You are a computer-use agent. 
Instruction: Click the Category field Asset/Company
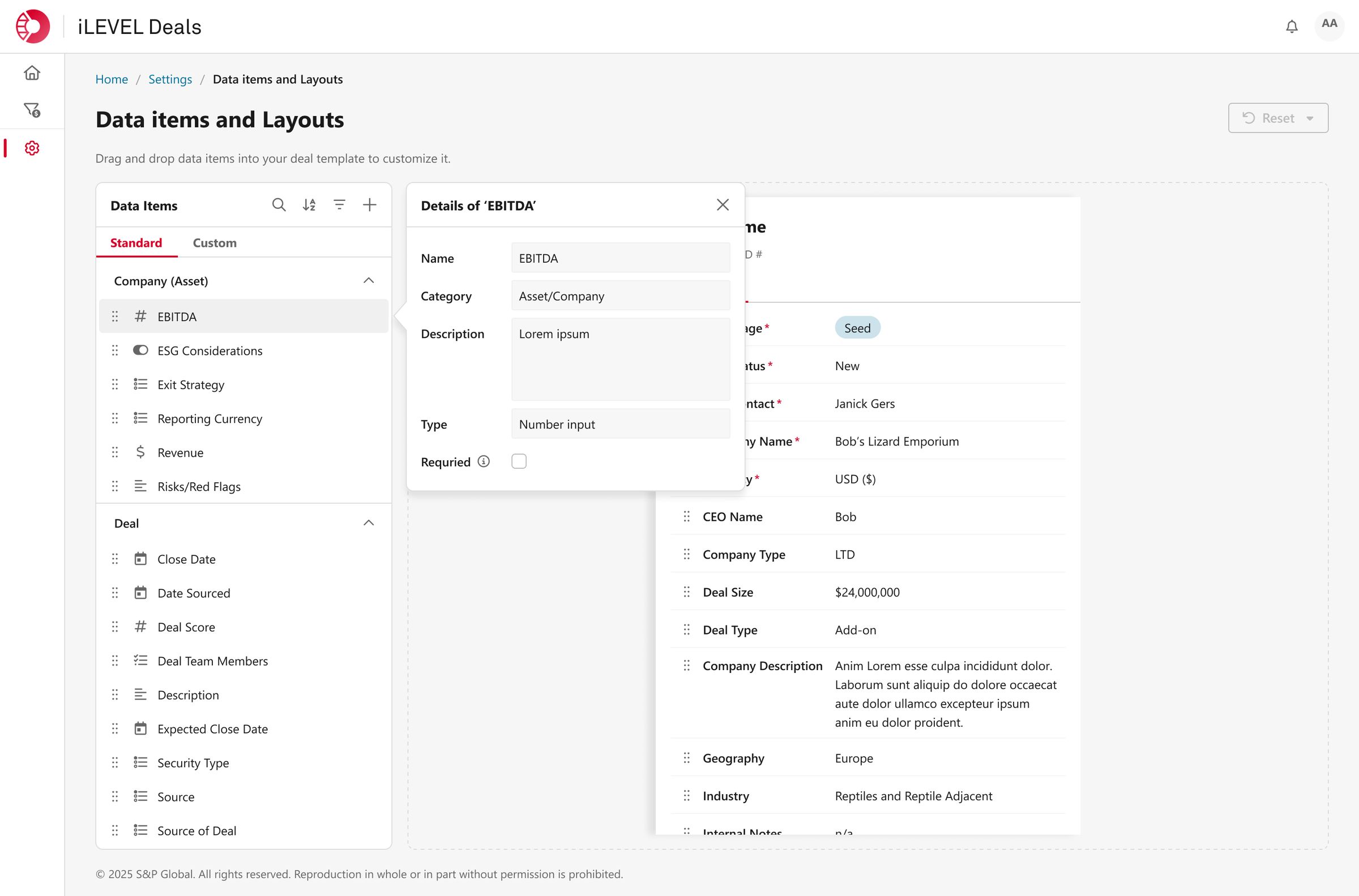click(x=621, y=295)
